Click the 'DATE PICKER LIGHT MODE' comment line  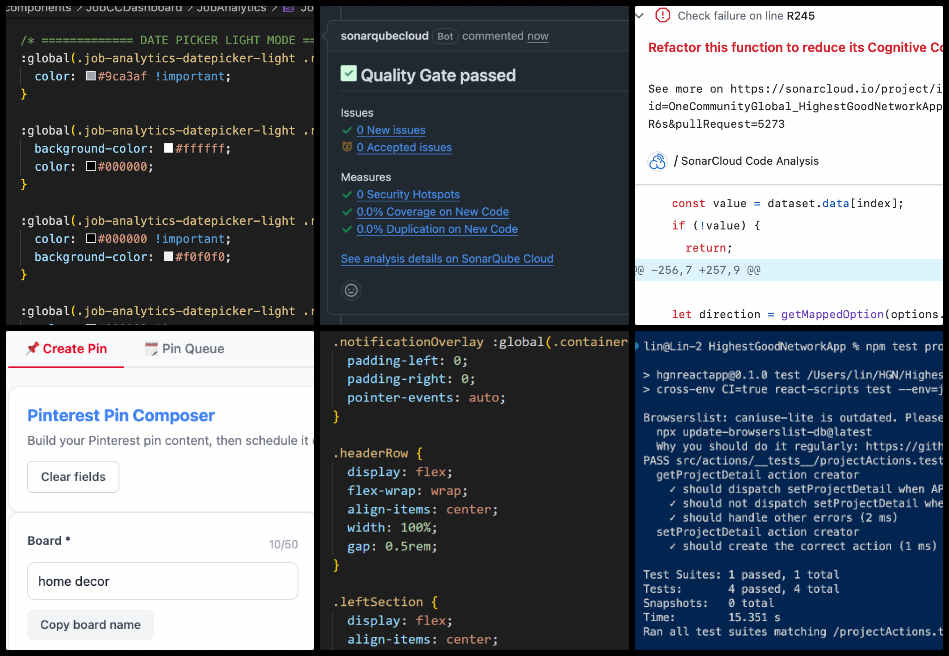(x=167, y=40)
